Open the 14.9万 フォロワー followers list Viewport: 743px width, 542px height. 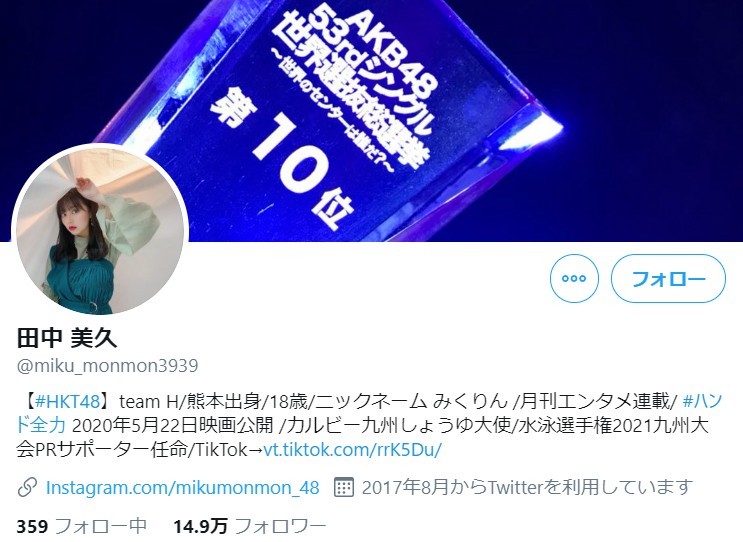[250, 526]
